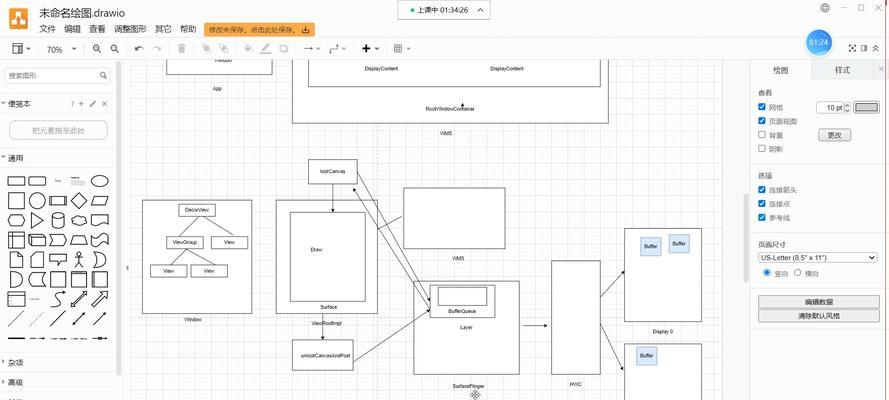889x400 pixels.
Task: Collapse the 通用 general shapes section
Action: tap(14, 158)
